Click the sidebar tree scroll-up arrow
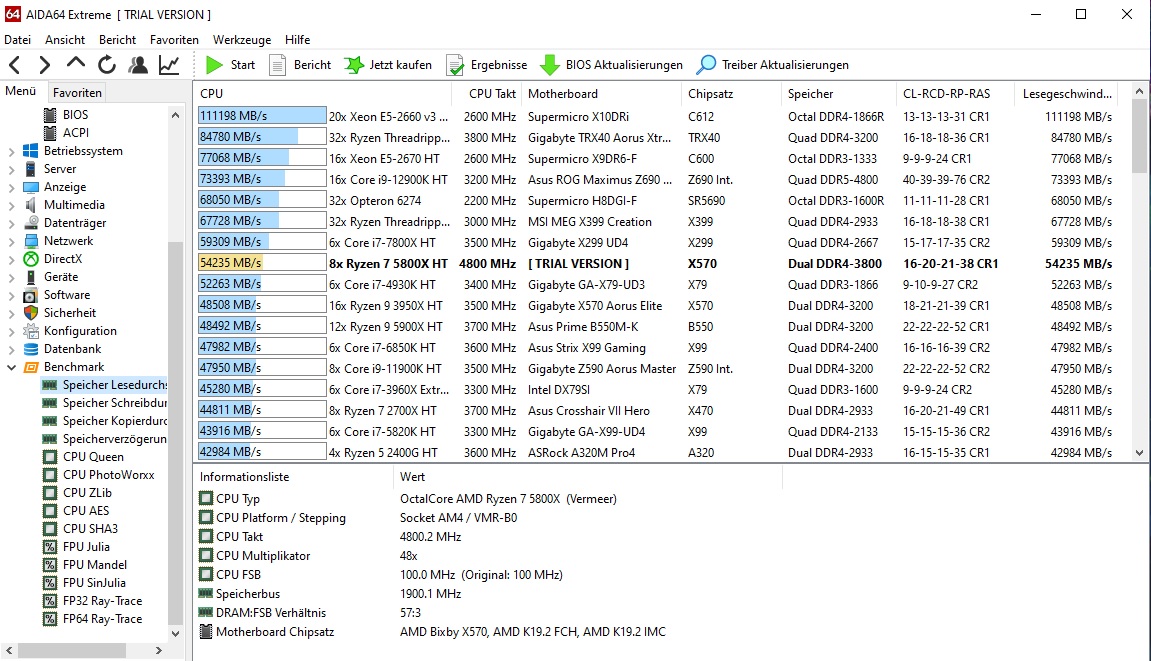1151x661 pixels. [x=175, y=115]
